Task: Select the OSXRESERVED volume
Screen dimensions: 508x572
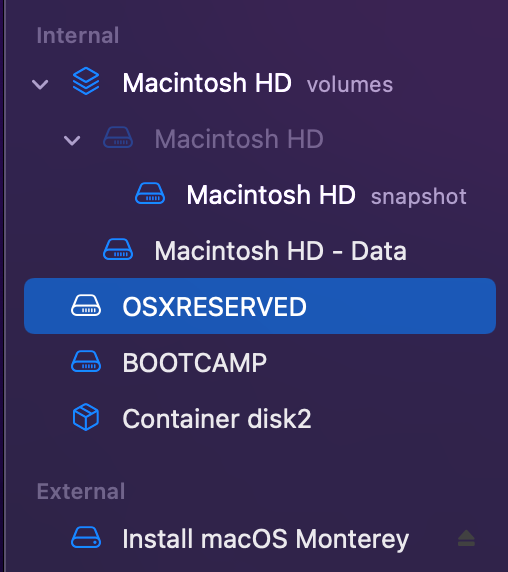Action: tap(260, 306)
